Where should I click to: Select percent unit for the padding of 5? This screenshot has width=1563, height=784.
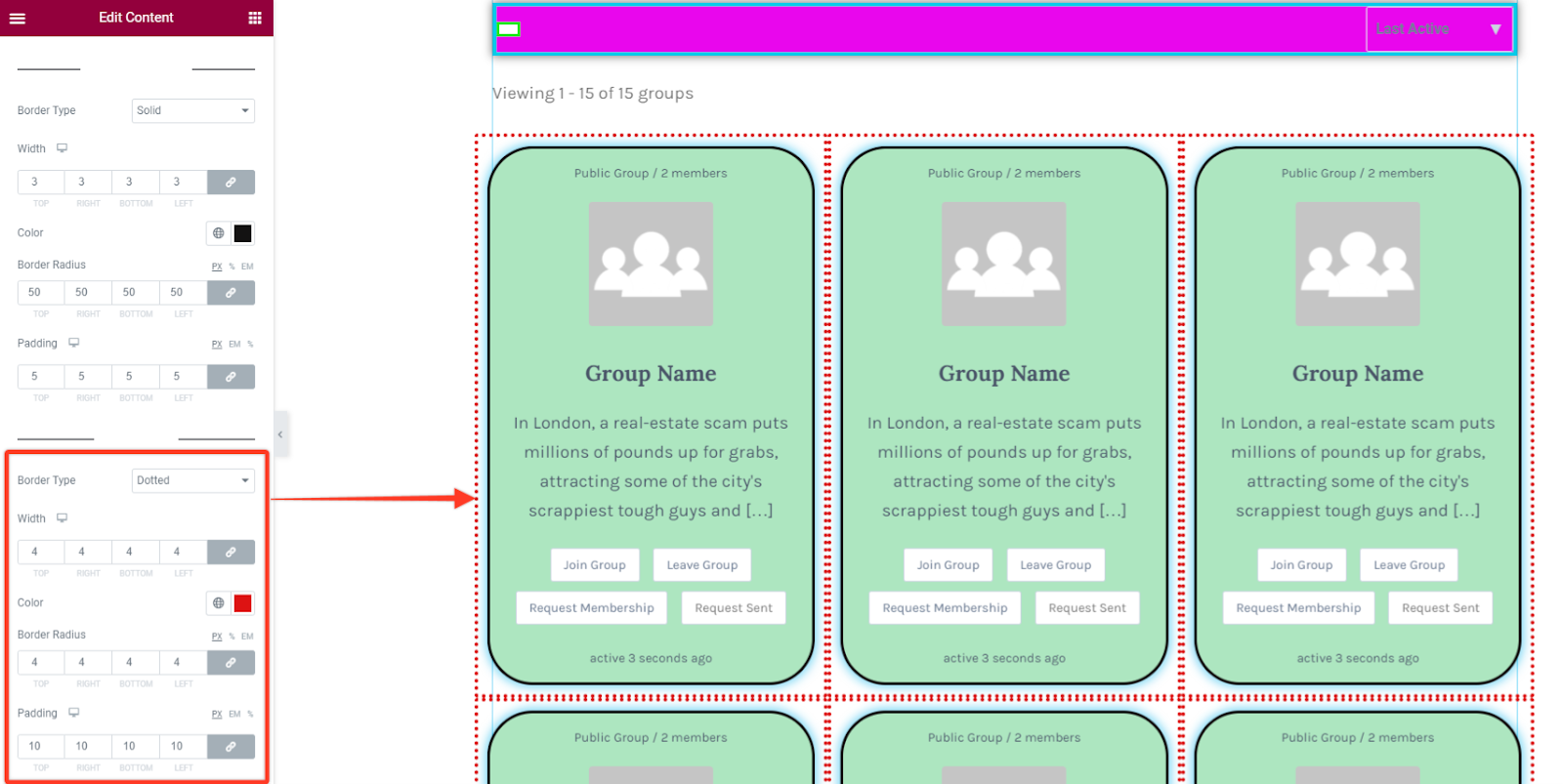tap(250, 345)
